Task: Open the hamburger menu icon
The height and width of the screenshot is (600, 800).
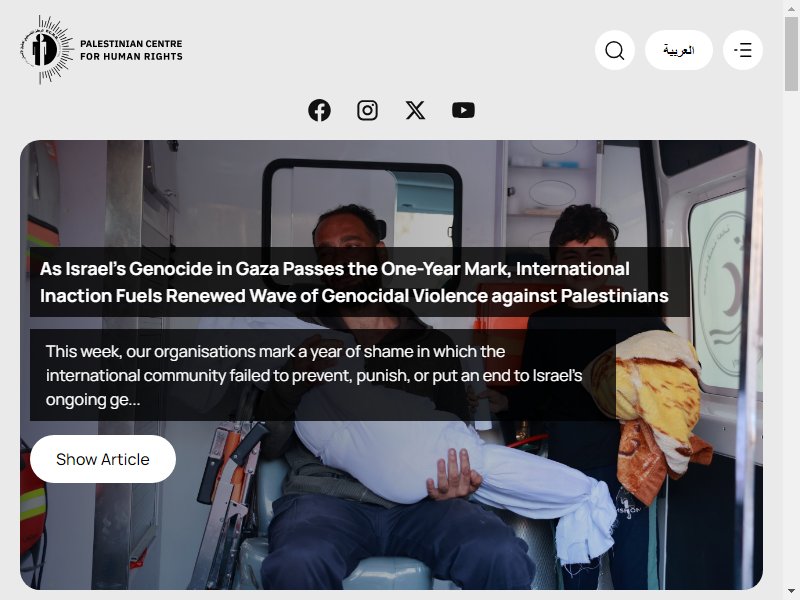Action: (x=743, y=50)
